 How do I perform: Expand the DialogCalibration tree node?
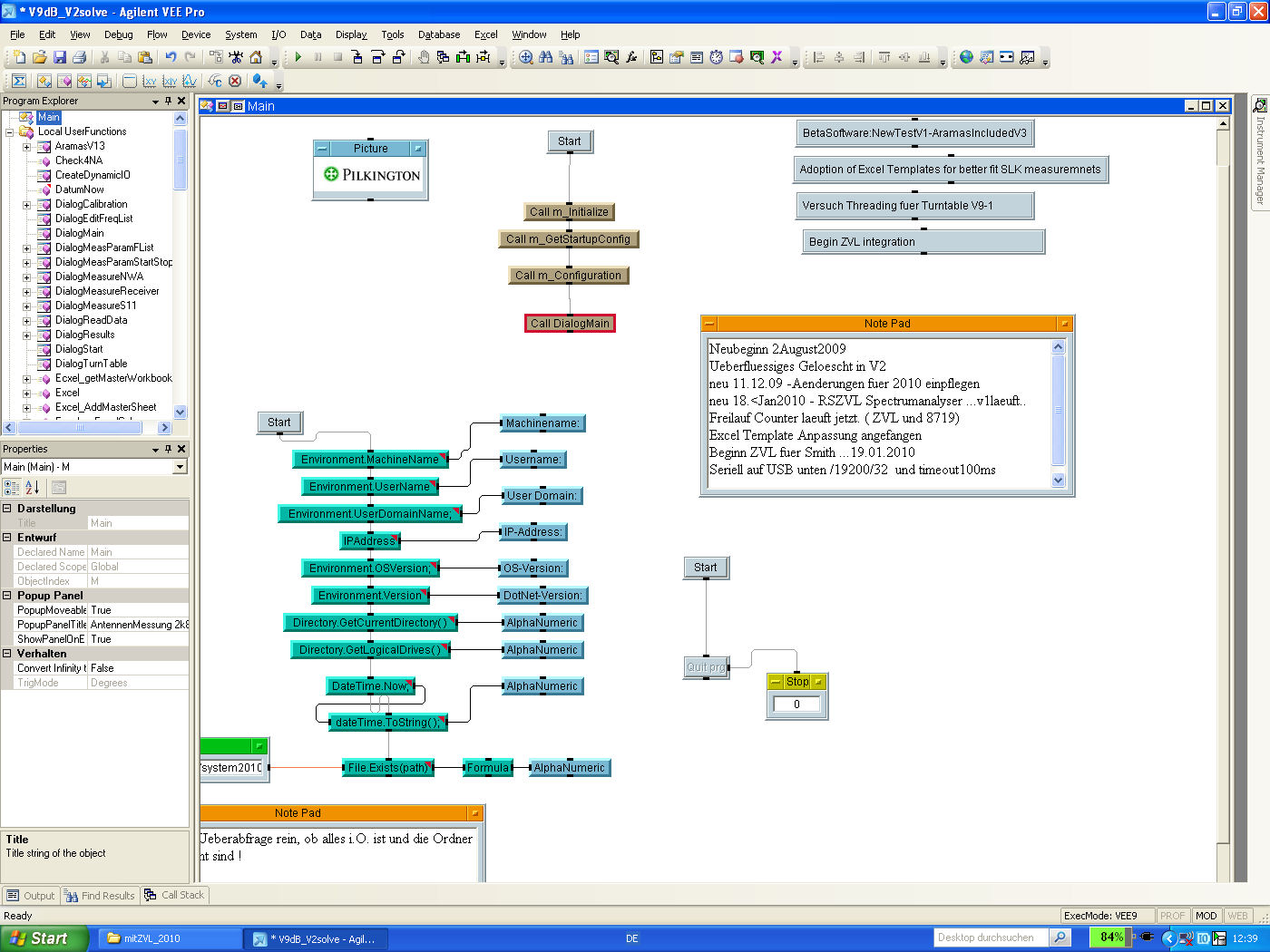pyautogui.click(x=26, y=204)
